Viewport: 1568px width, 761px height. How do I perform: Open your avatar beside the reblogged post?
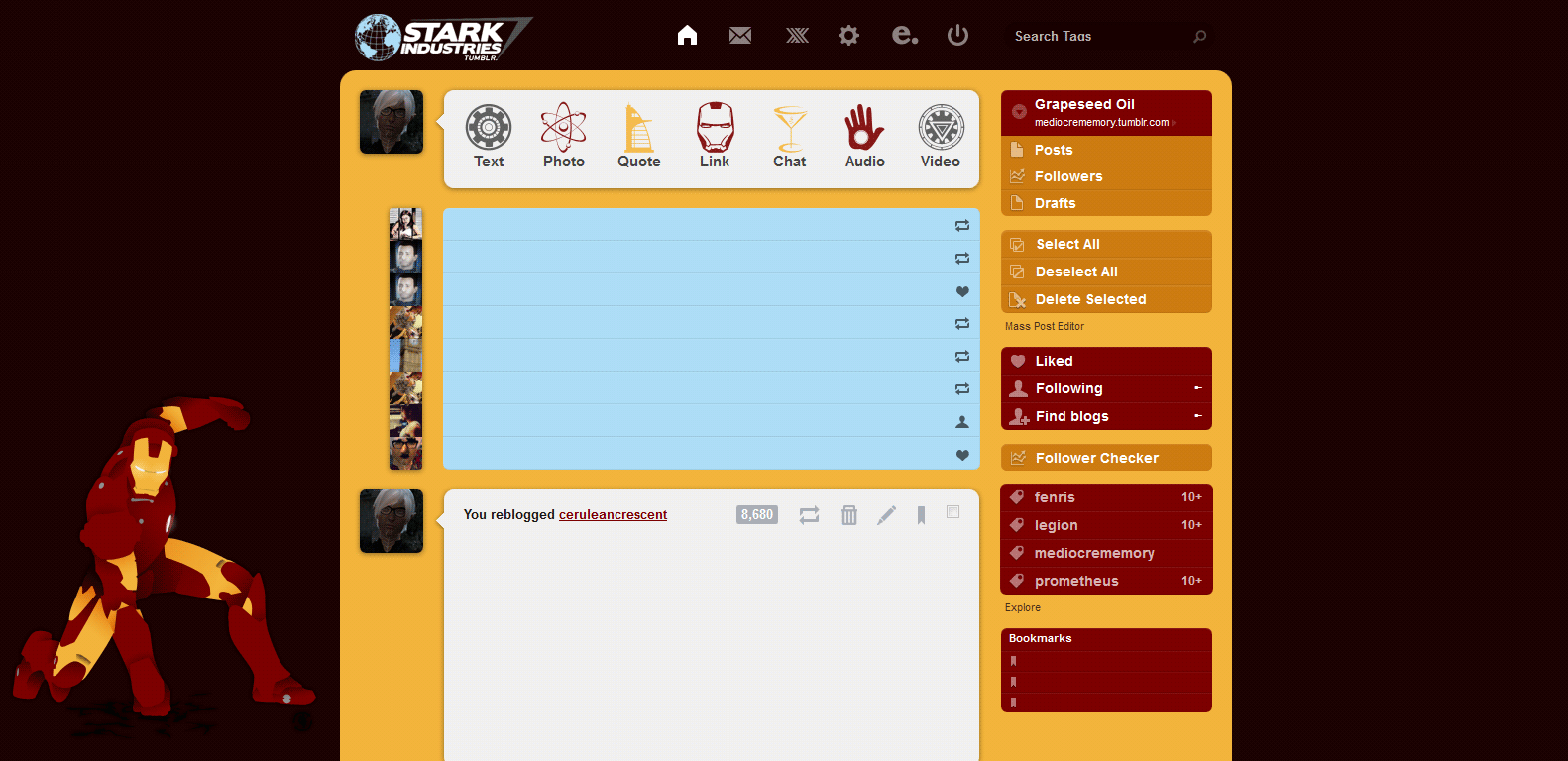click(392, 521)
